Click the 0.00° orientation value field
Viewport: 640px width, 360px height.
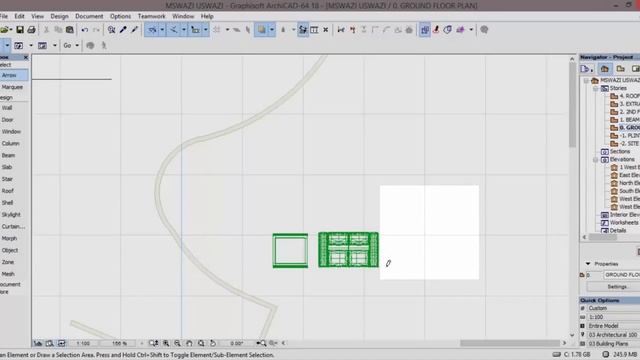(237, 343)
